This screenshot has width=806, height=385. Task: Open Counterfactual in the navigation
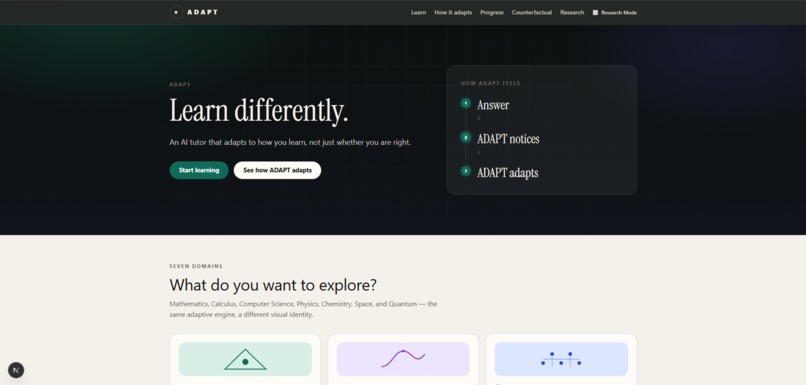532,12
